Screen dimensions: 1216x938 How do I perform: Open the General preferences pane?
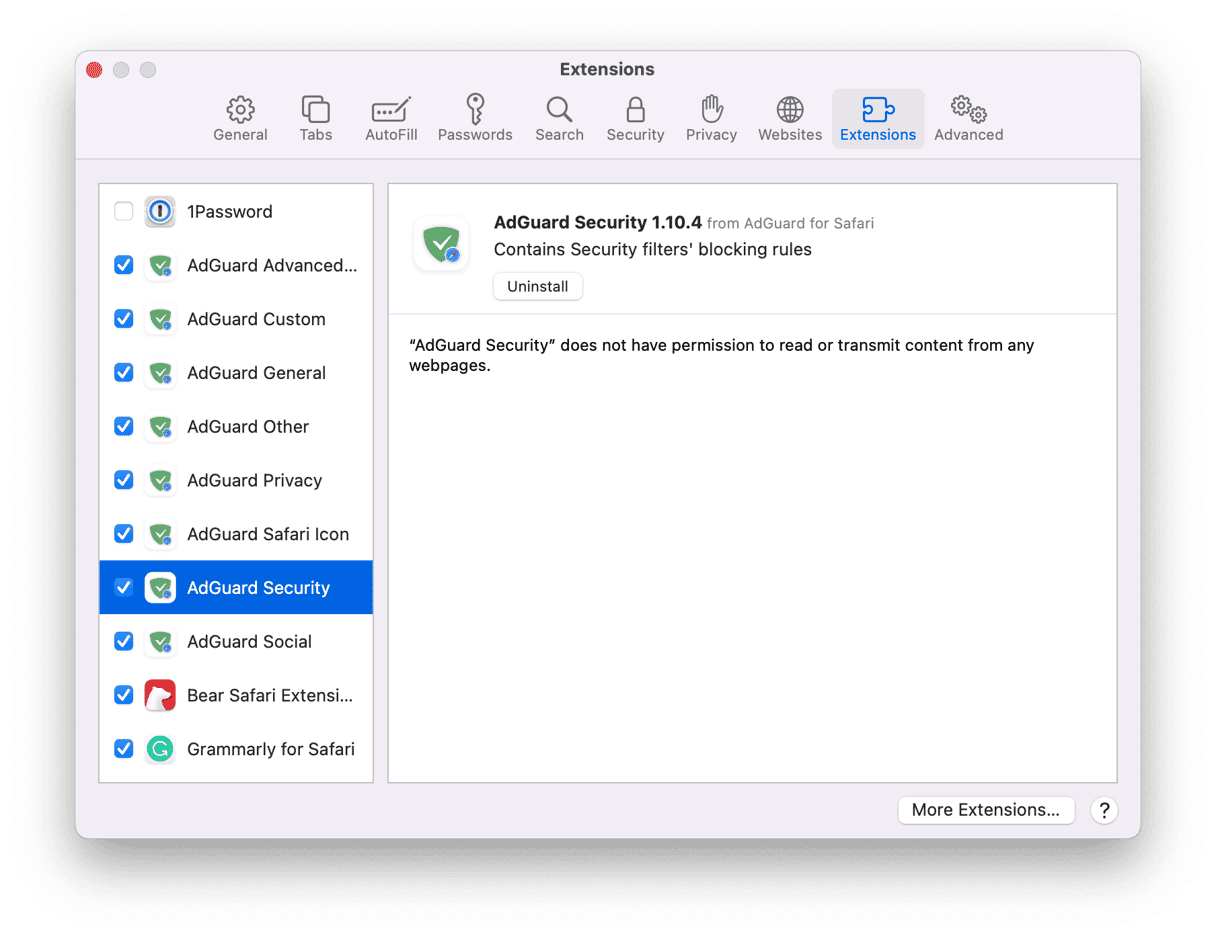[240, 119]
